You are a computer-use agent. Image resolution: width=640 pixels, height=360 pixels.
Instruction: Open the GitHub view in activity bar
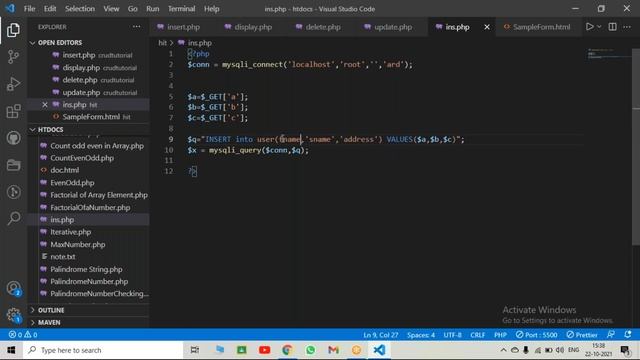tap(13, 138)
